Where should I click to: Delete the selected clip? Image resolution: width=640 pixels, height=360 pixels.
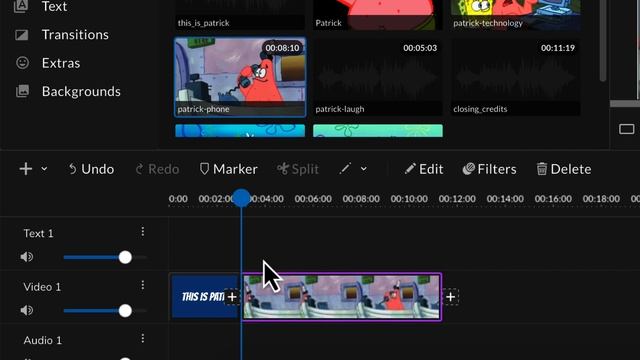pos(564,169)
